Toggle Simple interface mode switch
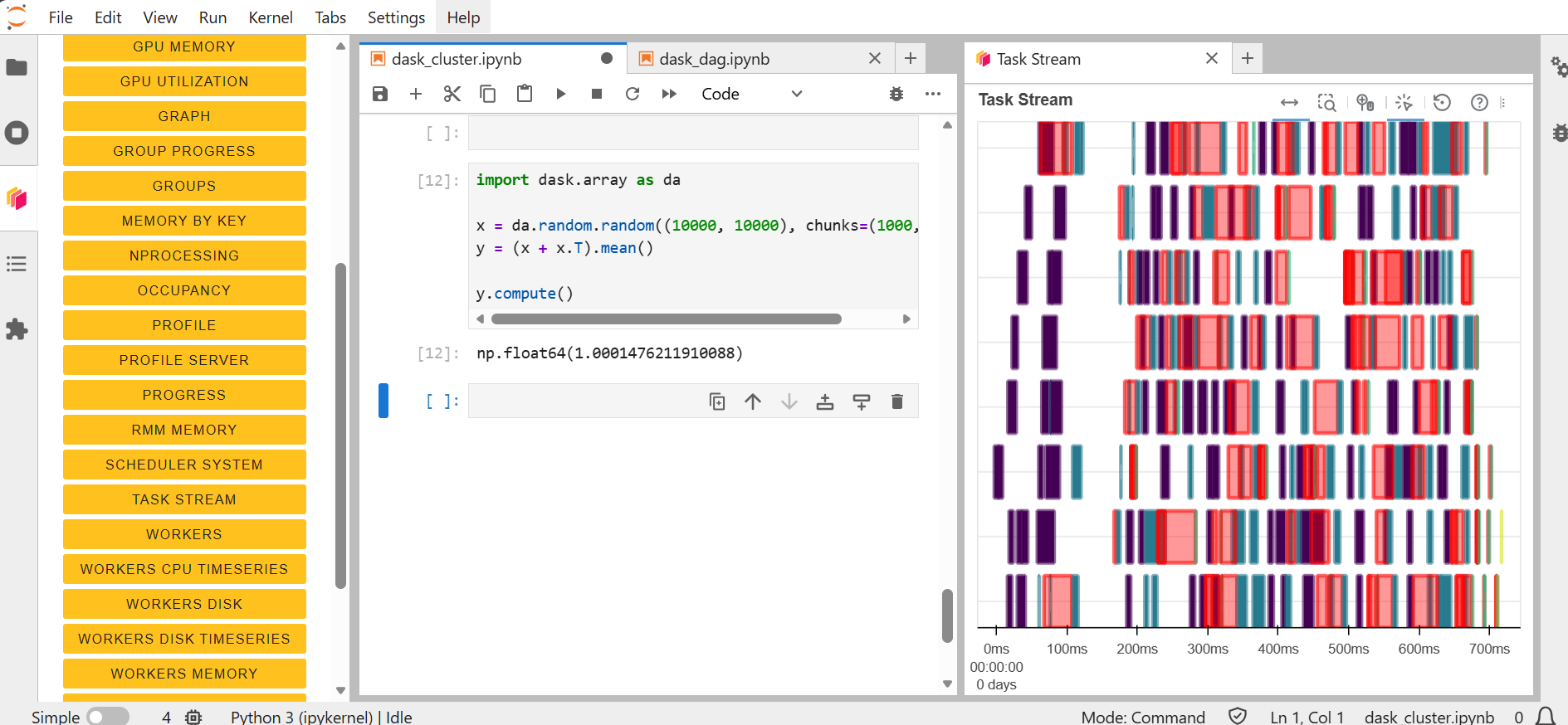 pyautogui.click(x=108, y=717)
